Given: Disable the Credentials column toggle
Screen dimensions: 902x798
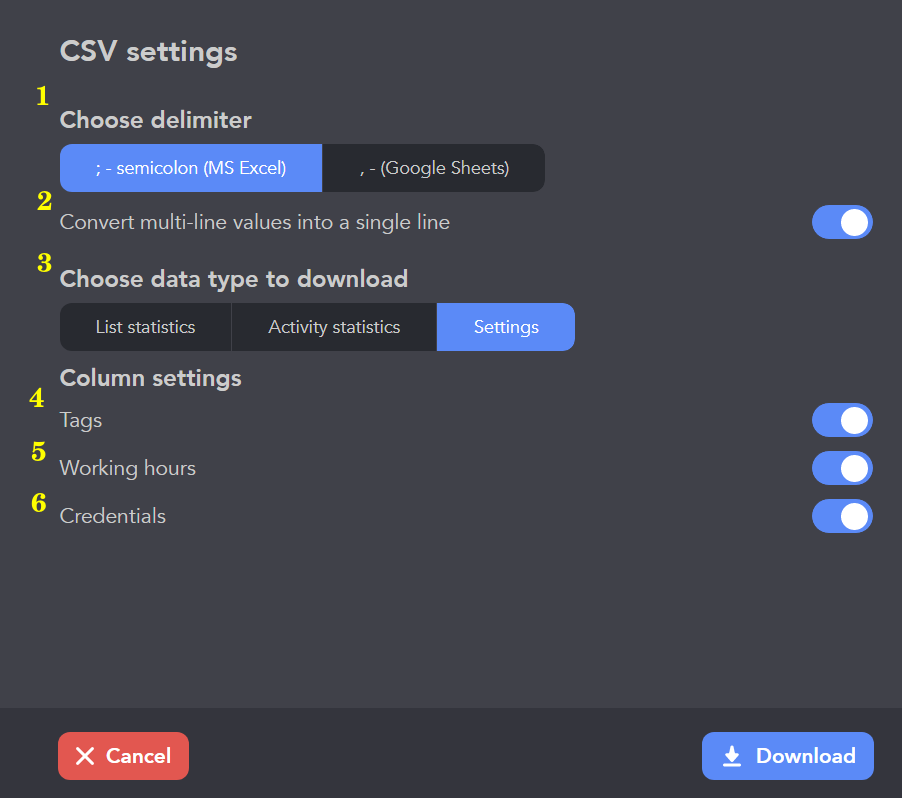Looking at the screenshot, I should click(x=842, y=516).
